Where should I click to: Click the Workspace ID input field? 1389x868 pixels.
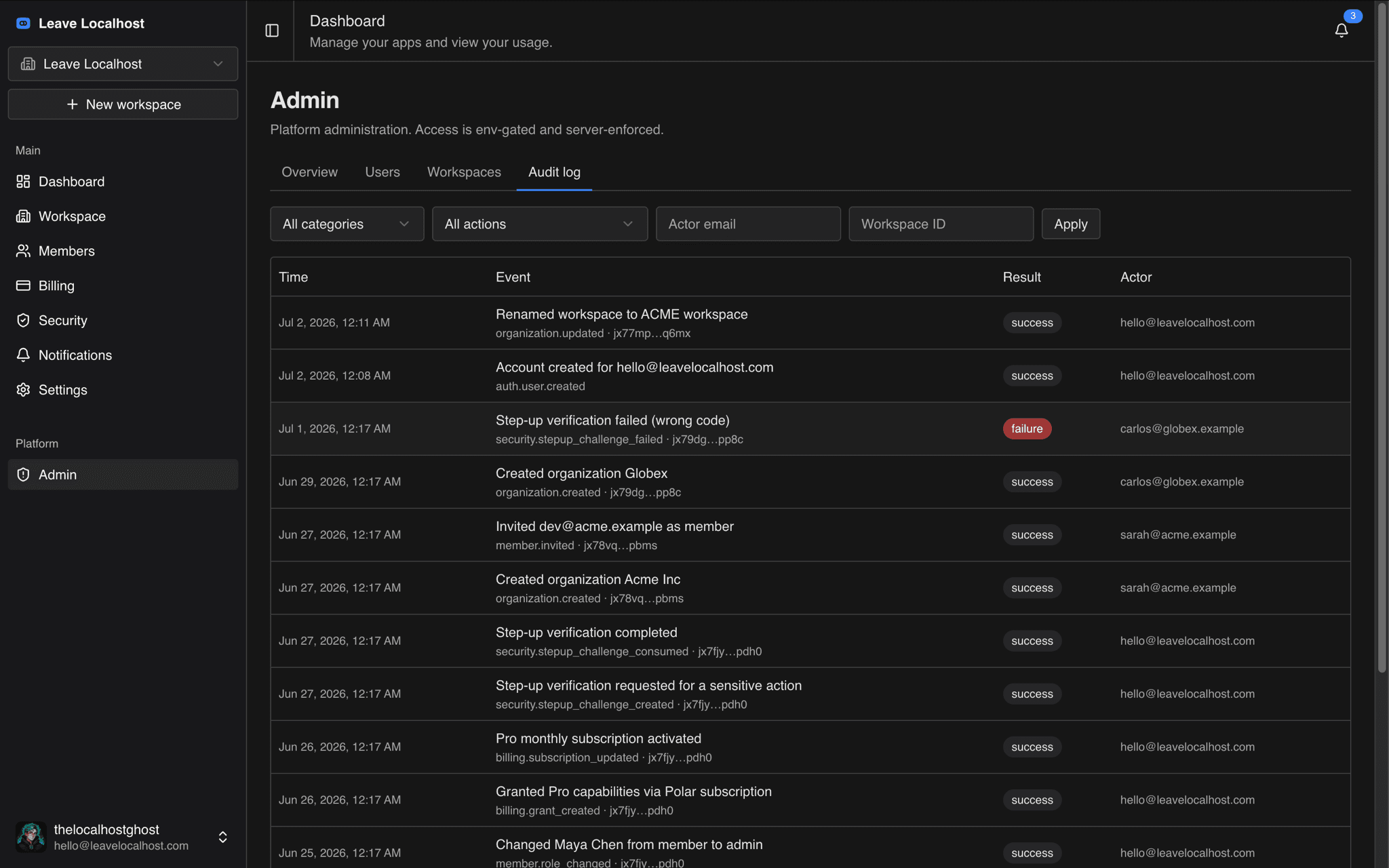click(x=941, y=224)
